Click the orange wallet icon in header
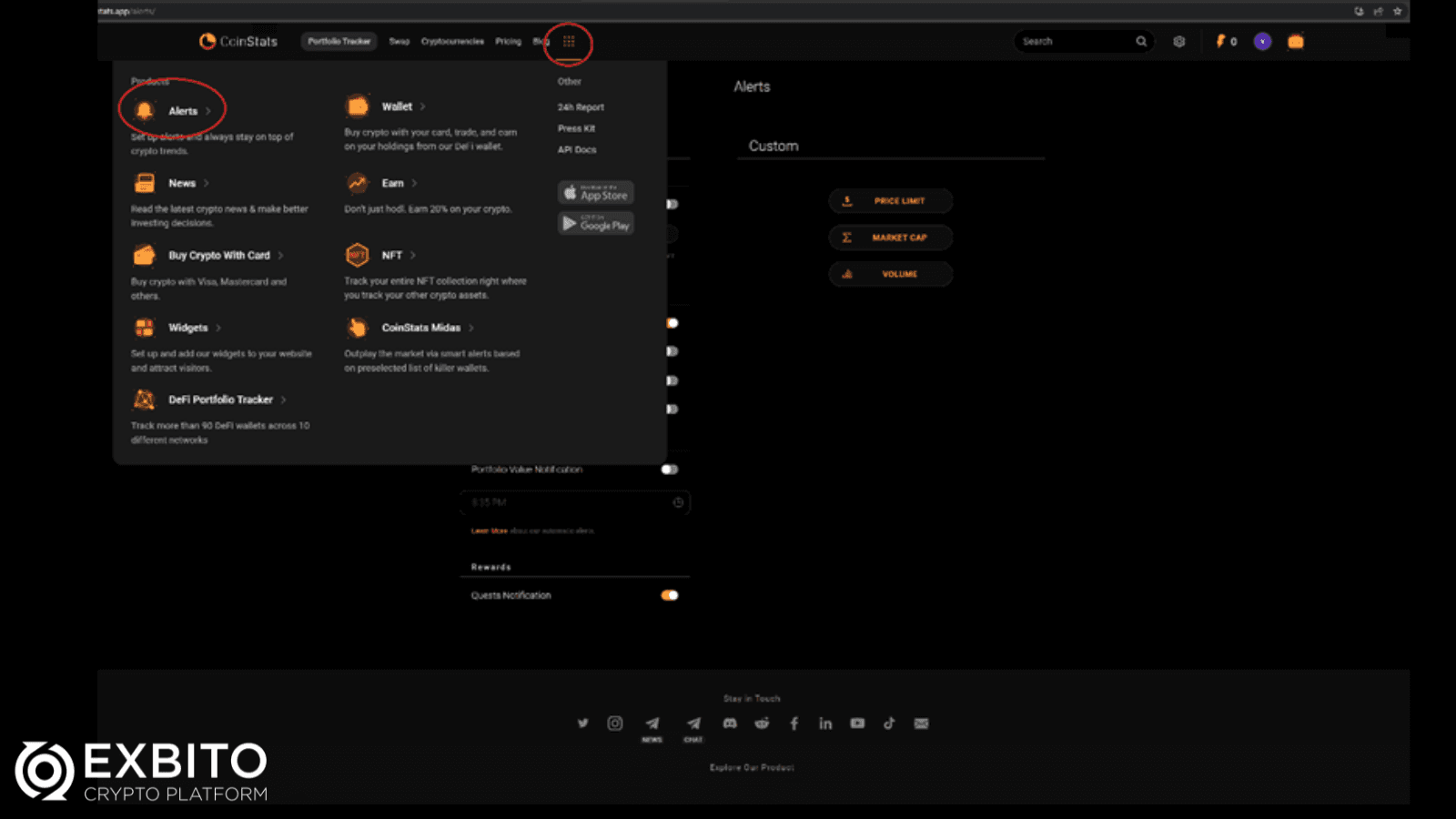Screen dimensions: 1456x819 tap(1296, 41)
